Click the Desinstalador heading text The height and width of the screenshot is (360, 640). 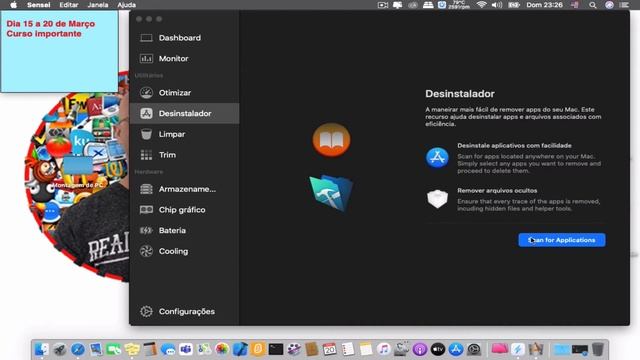click(x=460, y=94)
